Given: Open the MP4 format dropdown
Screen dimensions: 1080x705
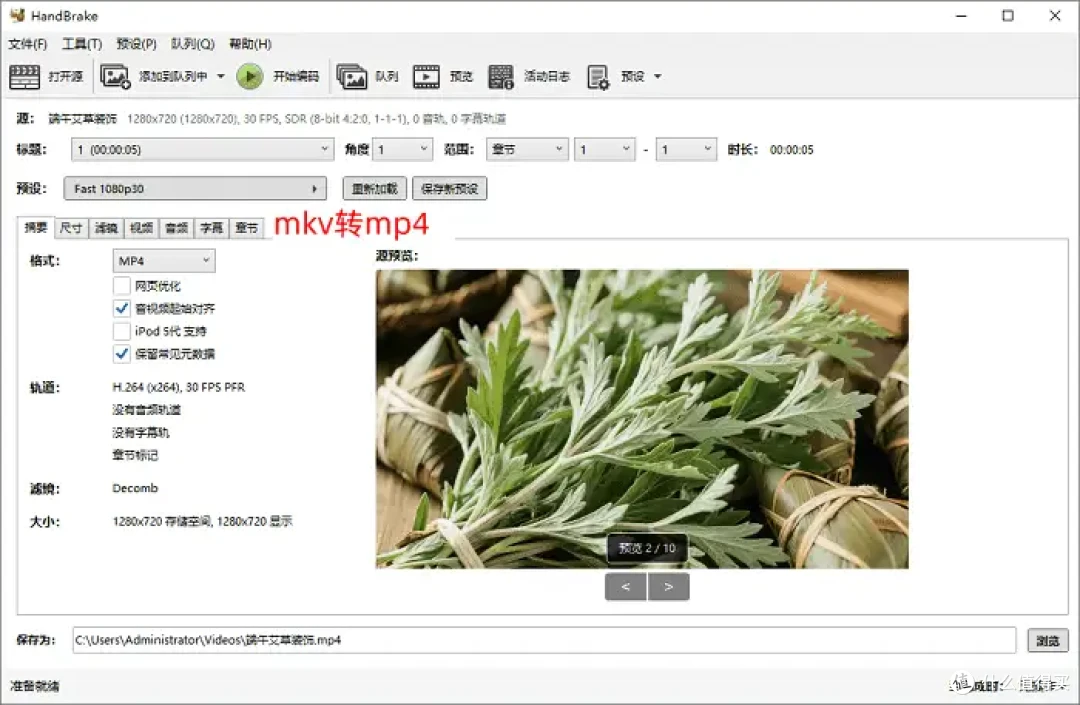Looking at the screenshot, I should pos(164,261).
